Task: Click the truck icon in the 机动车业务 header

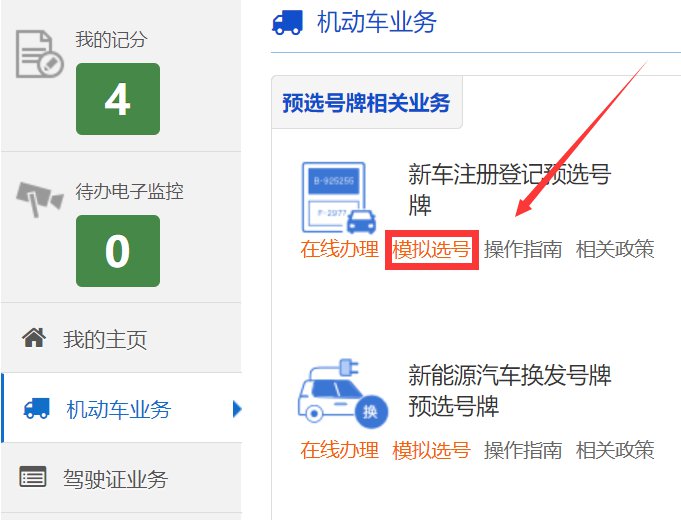Action: (x=287, y=23)
